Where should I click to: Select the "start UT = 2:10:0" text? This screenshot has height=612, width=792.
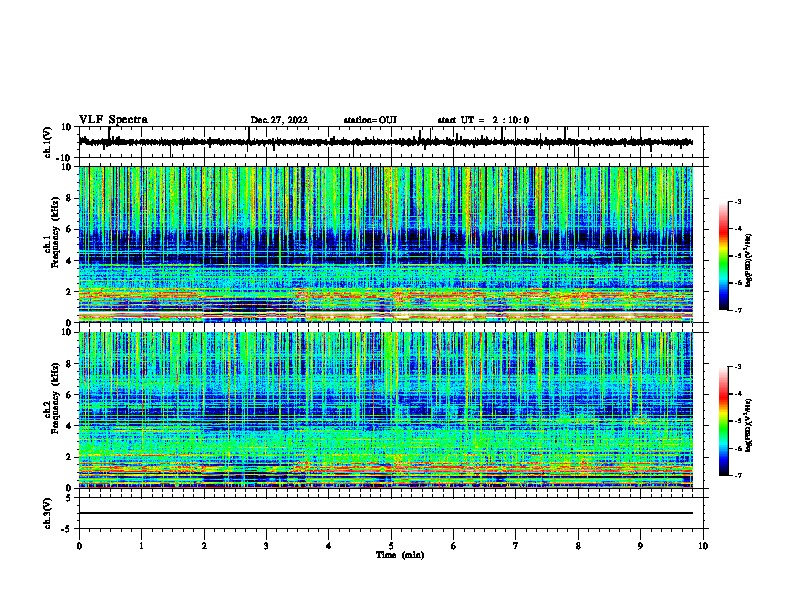click(483, 120)
